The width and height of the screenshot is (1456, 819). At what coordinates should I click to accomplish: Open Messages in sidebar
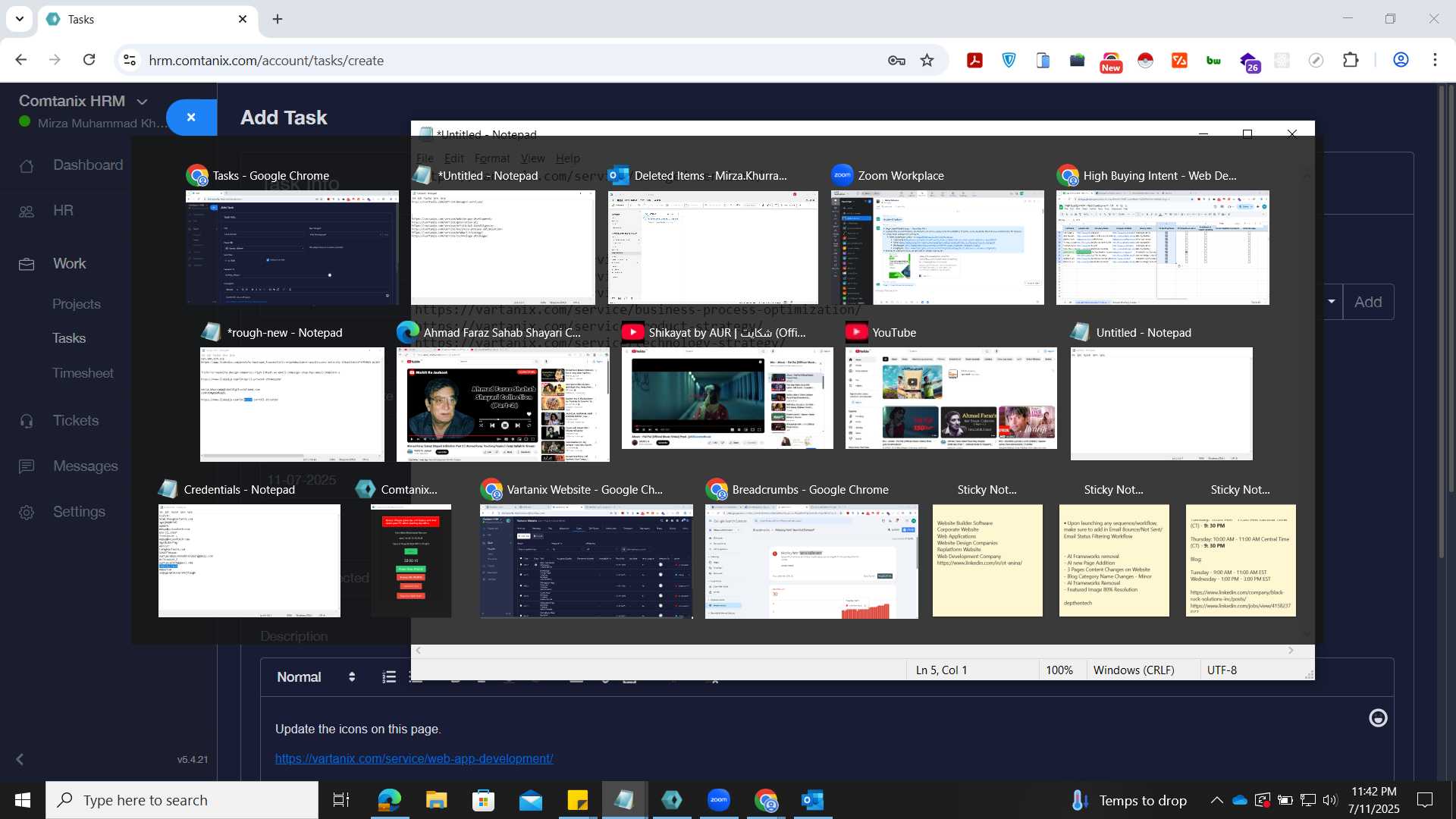click(85, 466)
